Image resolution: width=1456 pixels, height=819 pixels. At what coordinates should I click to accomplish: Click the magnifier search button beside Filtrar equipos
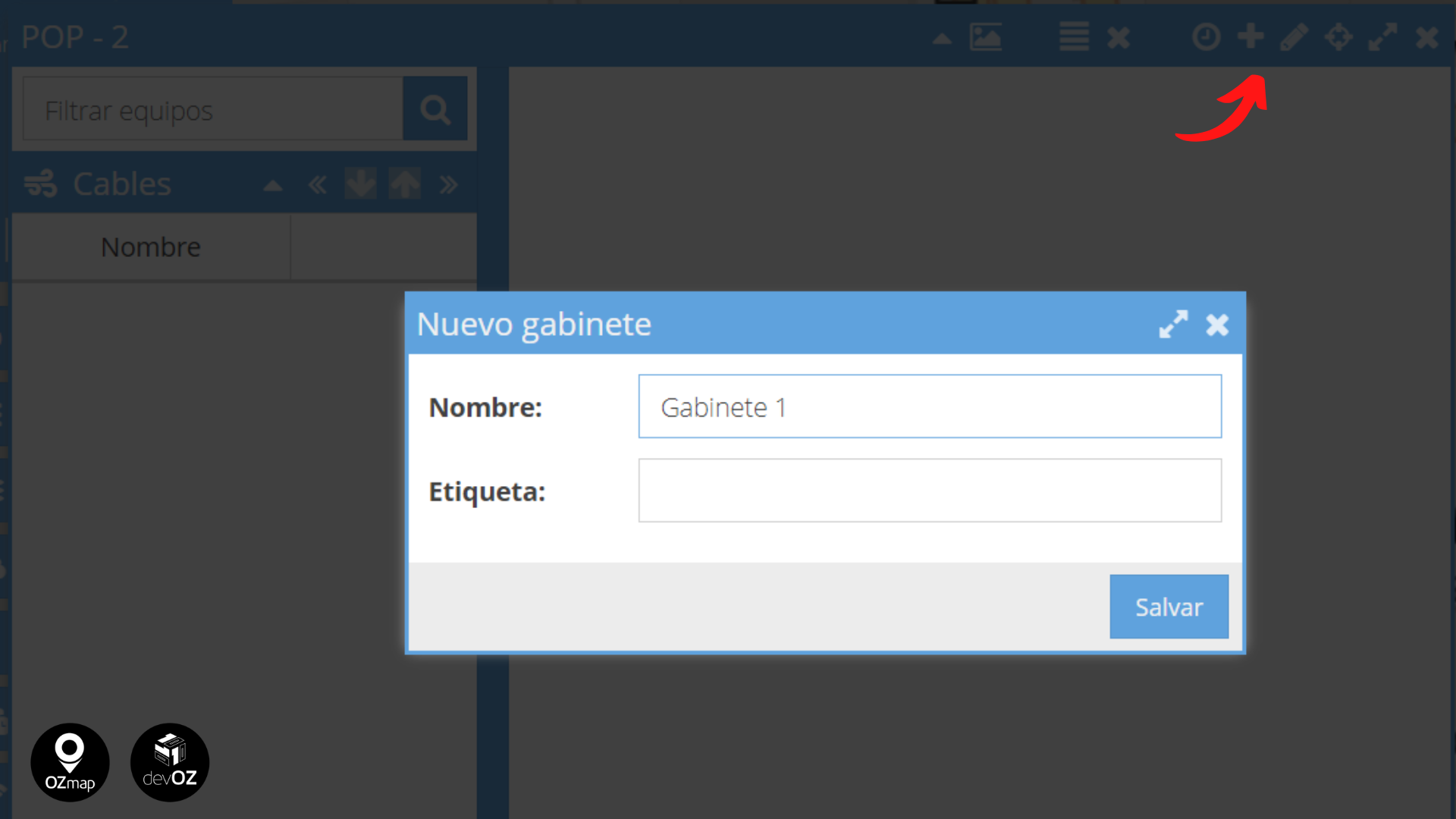(x=435, y=109)
